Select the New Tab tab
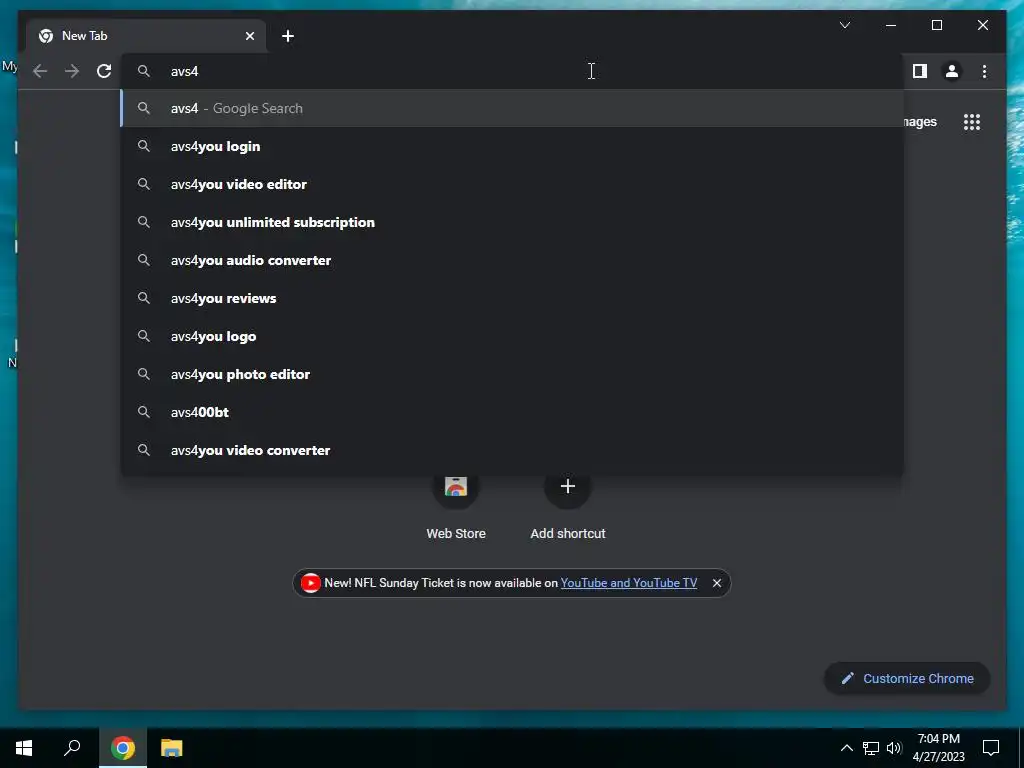This screenshot has height=768, width=1024. tap(146, 36)
